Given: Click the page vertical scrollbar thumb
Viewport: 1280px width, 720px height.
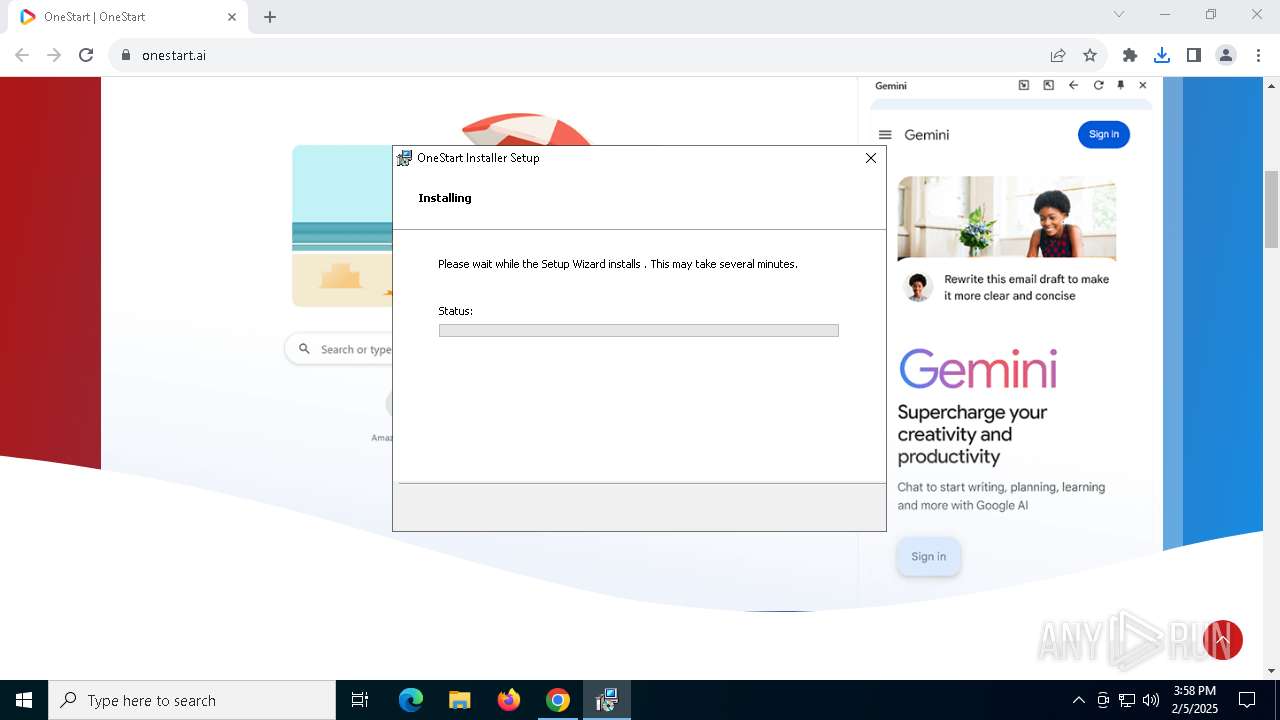Looking at the screenshot, I should click(x=1271, y=209).
